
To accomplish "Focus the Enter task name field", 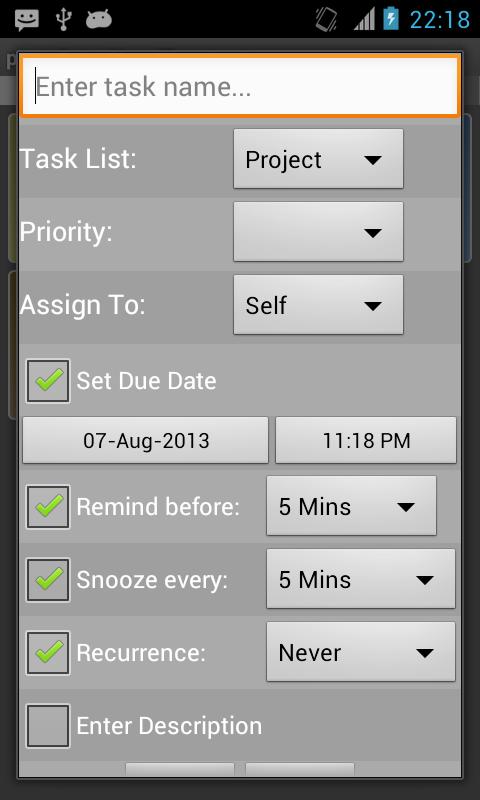I will coord(240,86).
